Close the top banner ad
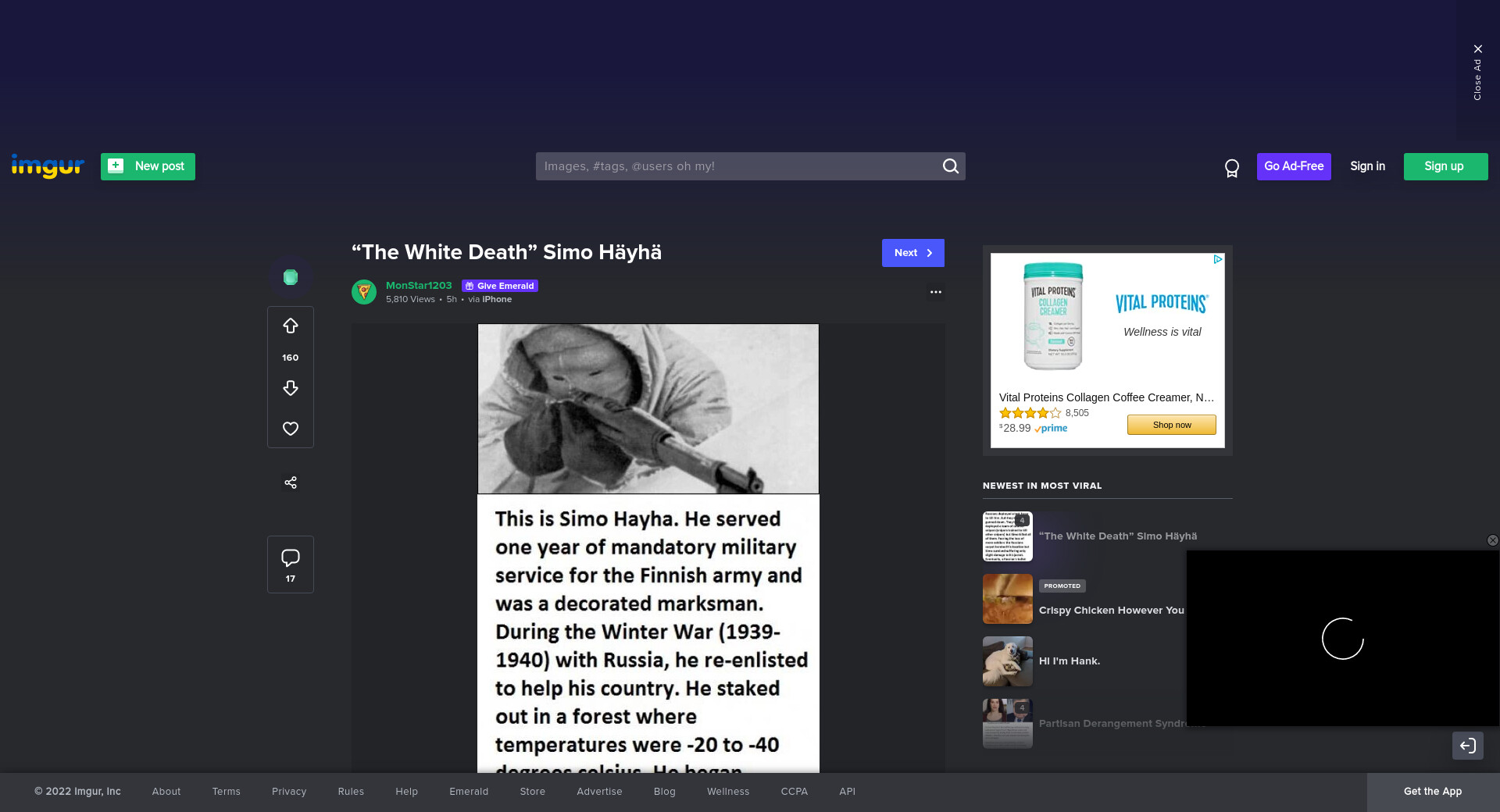 pos(1477,49)
